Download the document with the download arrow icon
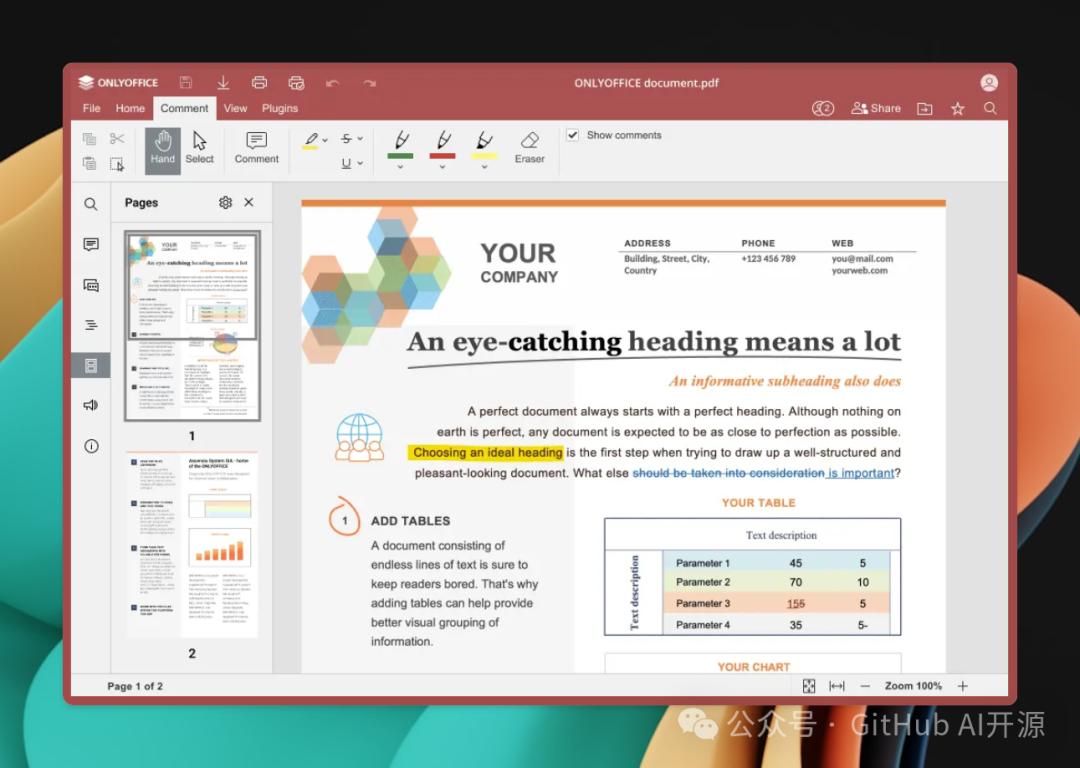This screenshot has height=768, width=1080. point(223,83)
